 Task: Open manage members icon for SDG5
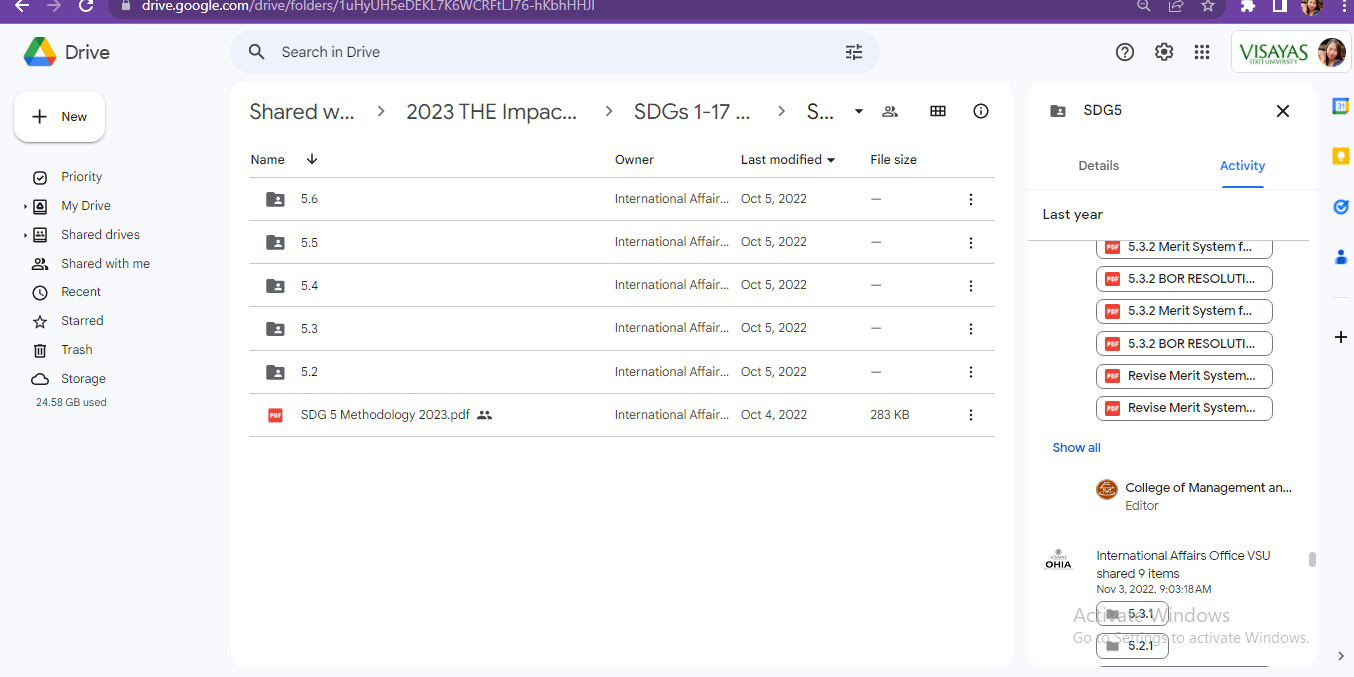point(890,111)
